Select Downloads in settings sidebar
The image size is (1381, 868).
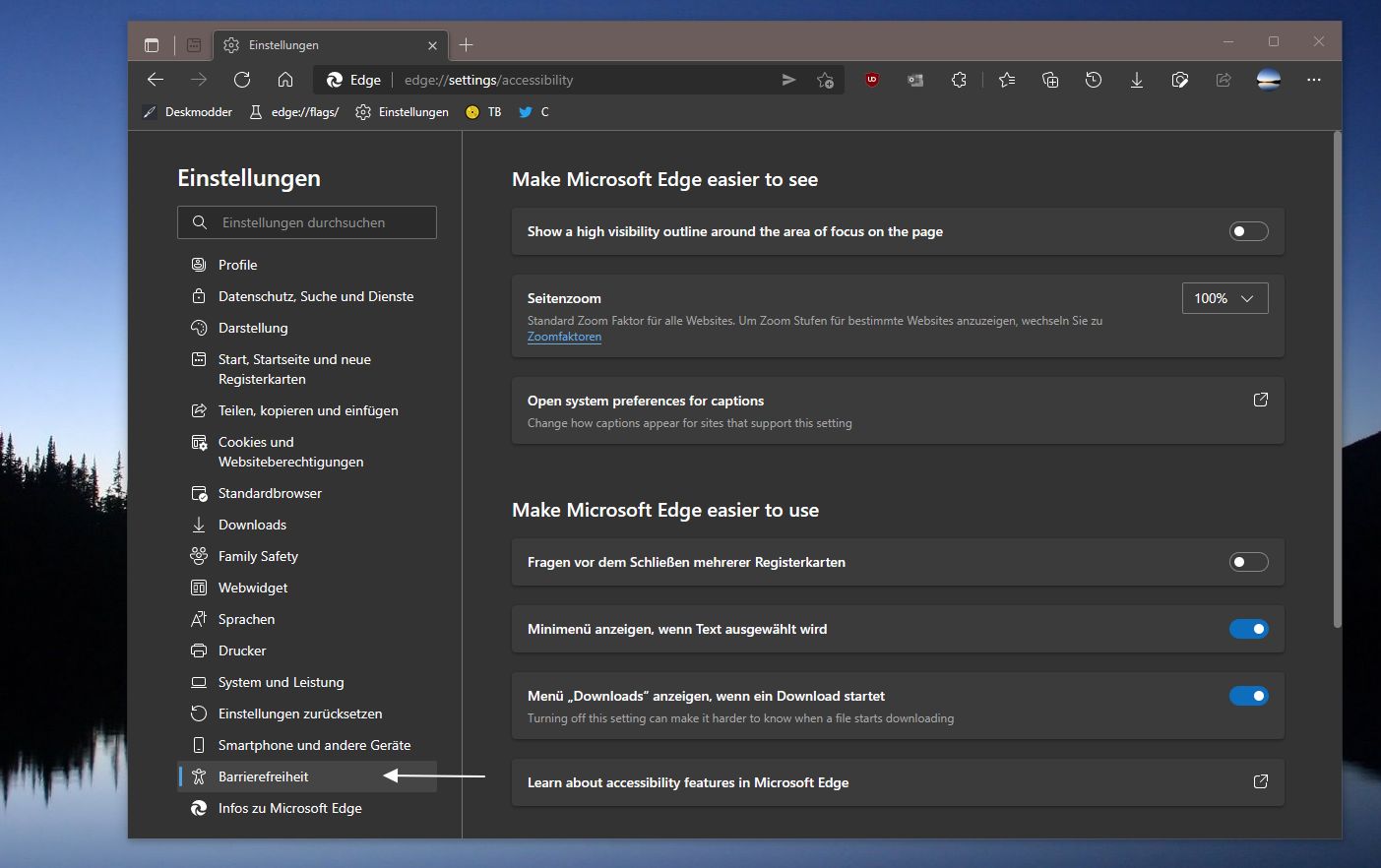pyautogui.click(x=307, y=525)
